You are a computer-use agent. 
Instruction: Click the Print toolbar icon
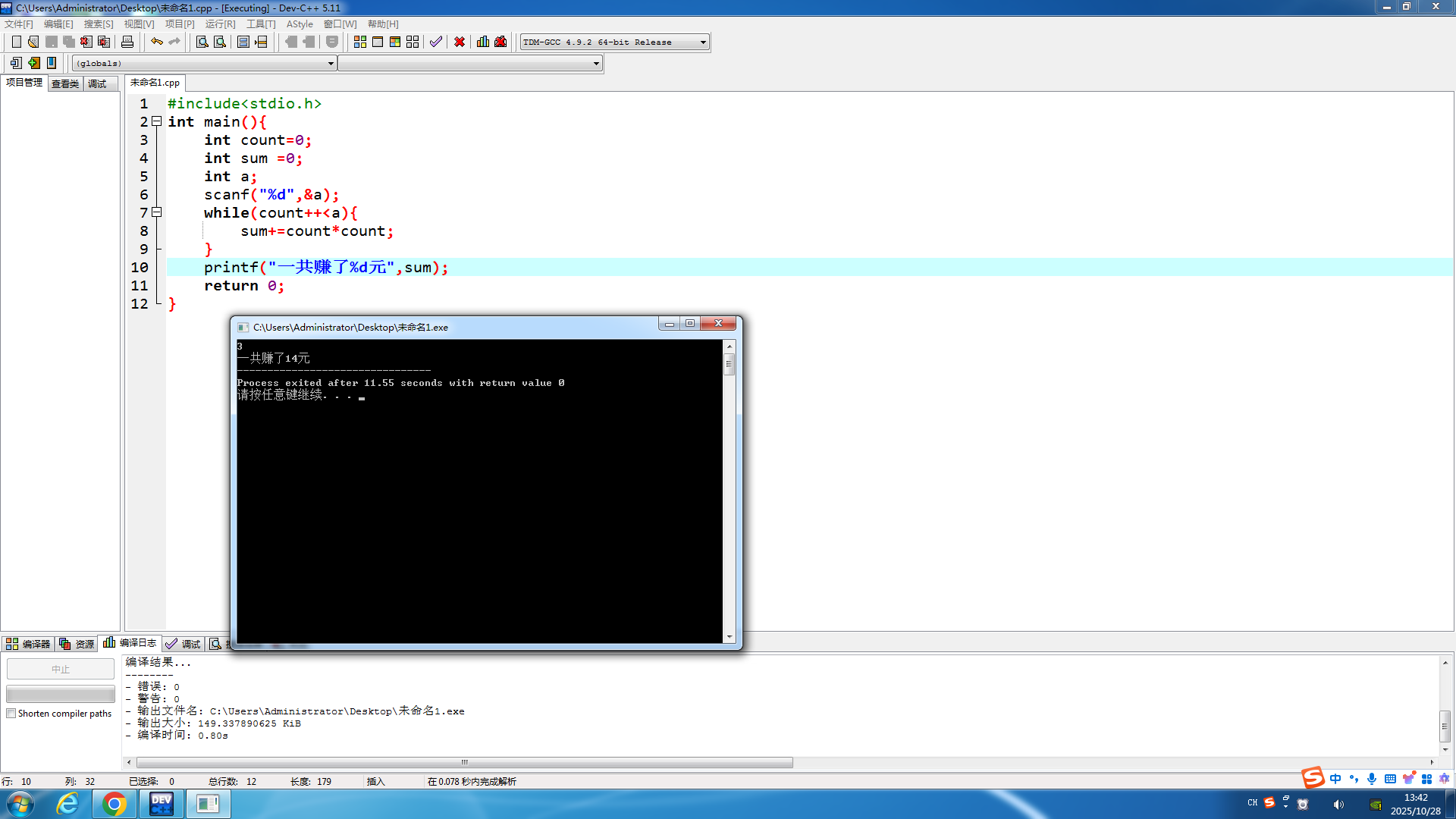click(127, 42)
